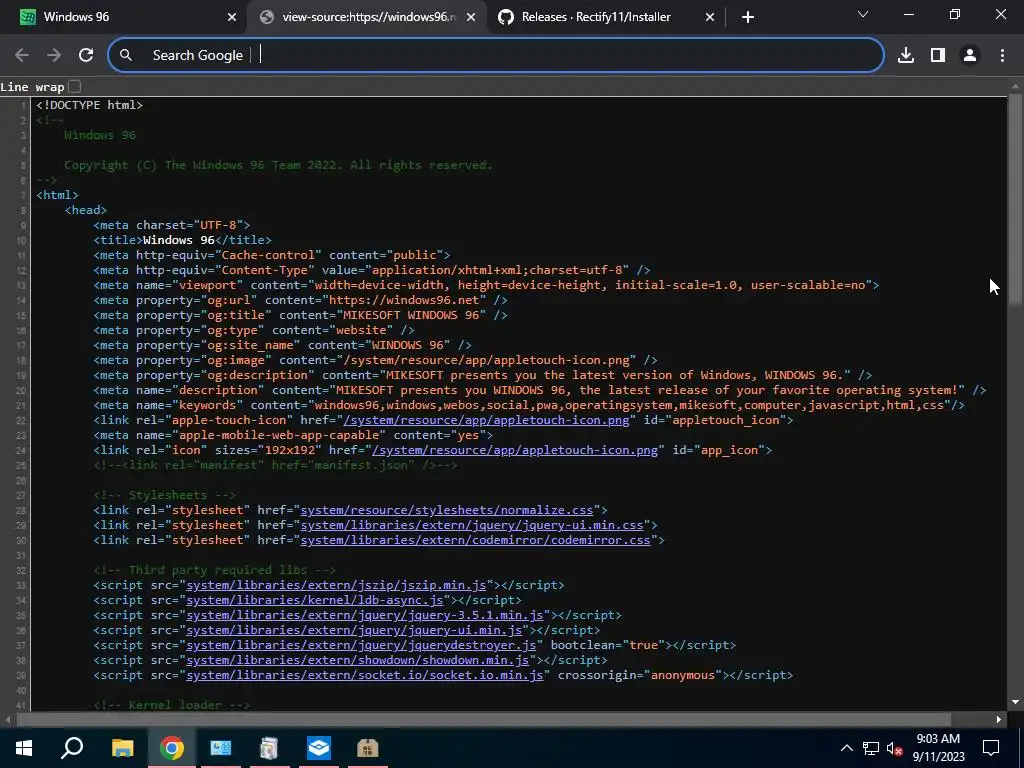Click the horizontal scroll left arrow

(7, 720)
